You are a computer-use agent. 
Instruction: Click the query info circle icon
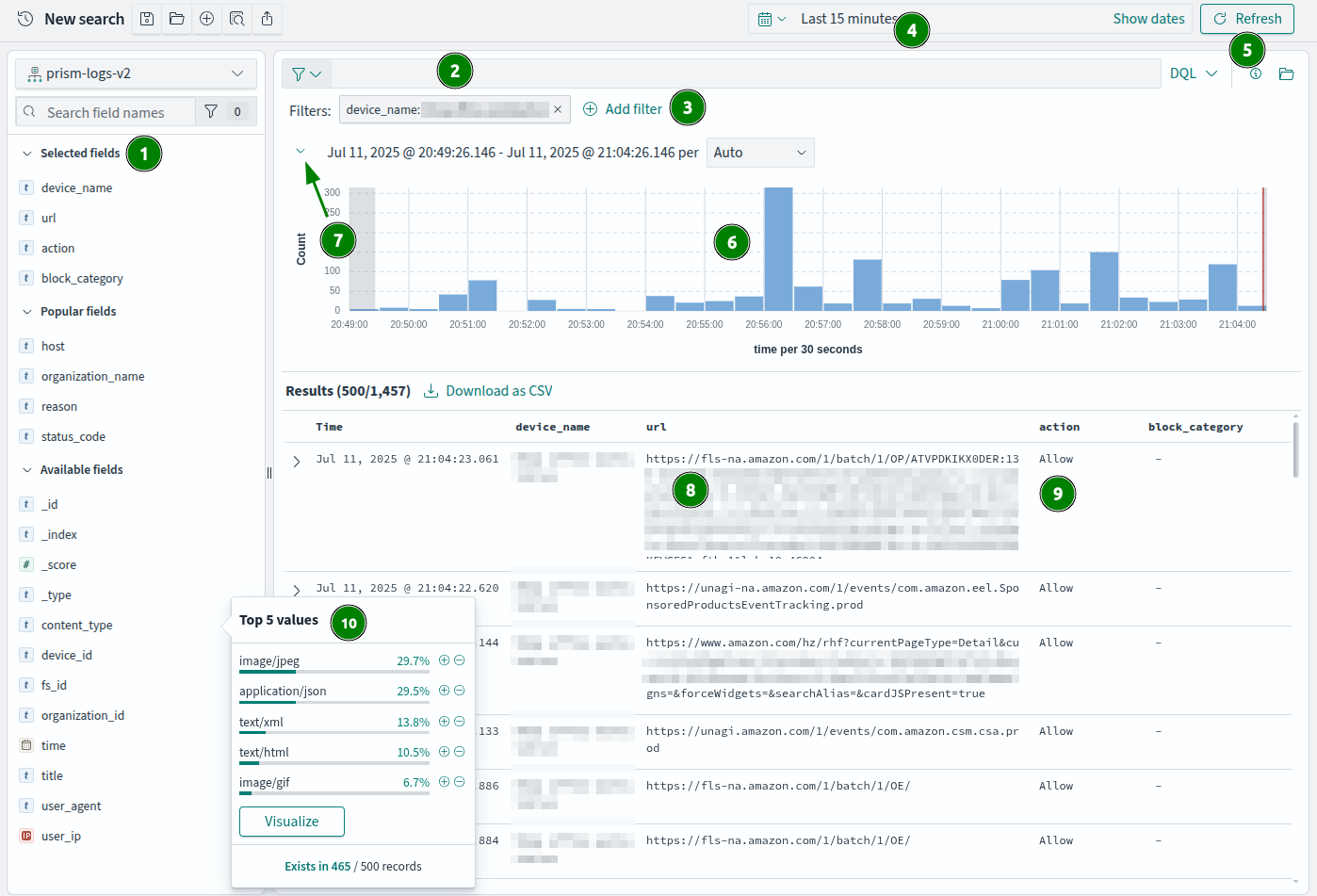pyautogui.click(x=1256, y=73)
